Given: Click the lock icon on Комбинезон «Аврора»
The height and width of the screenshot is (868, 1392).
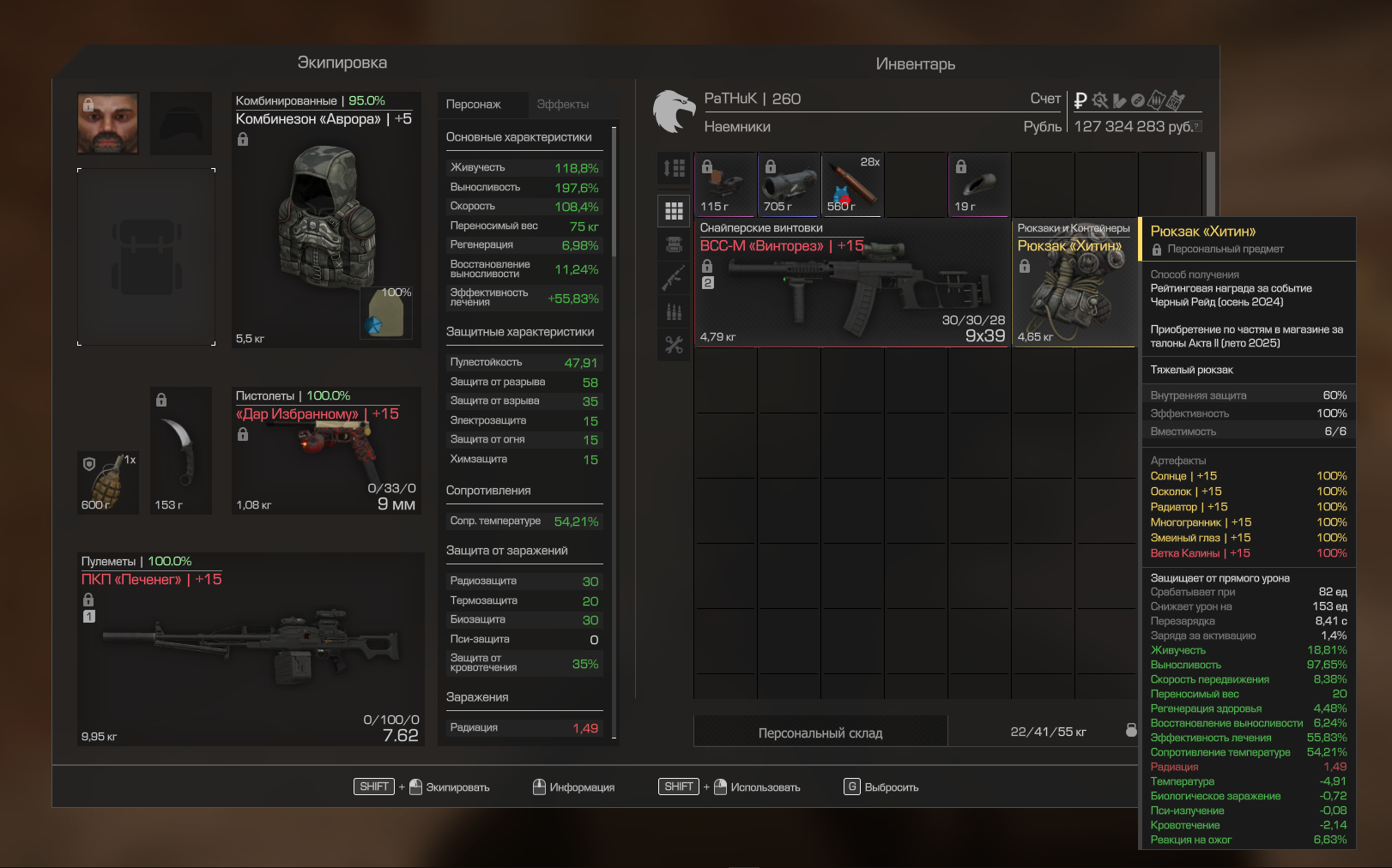Looking at the screenshot, I should [243, 139].
